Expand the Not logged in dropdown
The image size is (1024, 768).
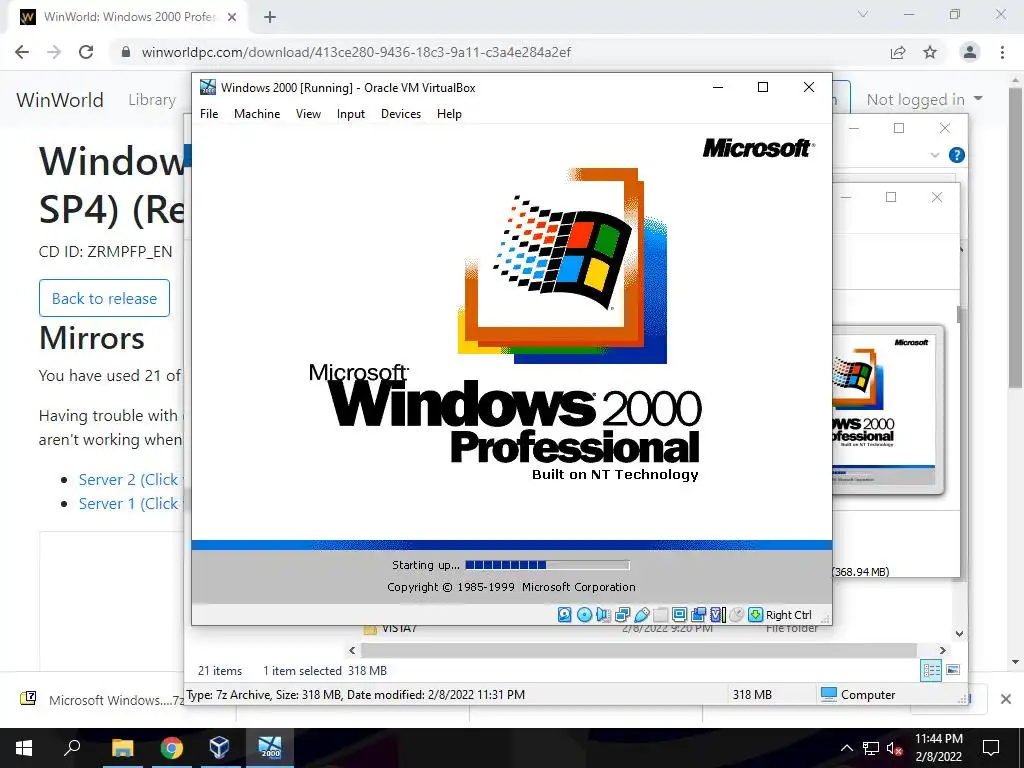924,99
